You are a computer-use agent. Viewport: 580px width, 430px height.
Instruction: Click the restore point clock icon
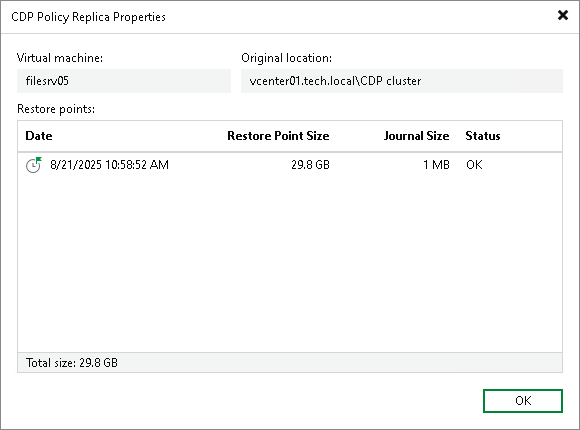pos(34,165)
